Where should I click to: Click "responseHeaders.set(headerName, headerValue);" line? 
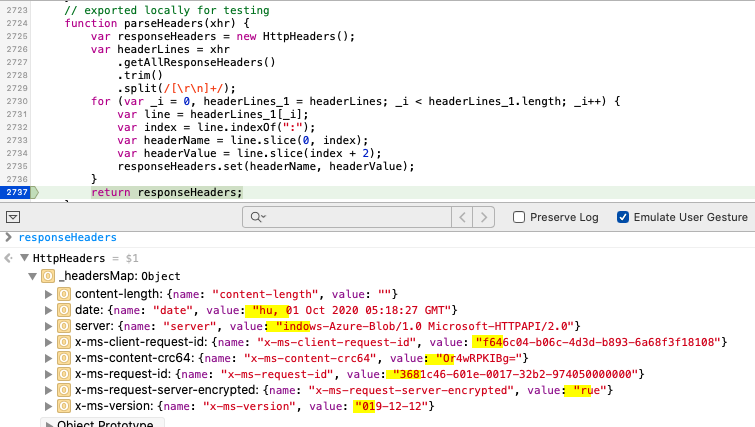coord(266,166)
